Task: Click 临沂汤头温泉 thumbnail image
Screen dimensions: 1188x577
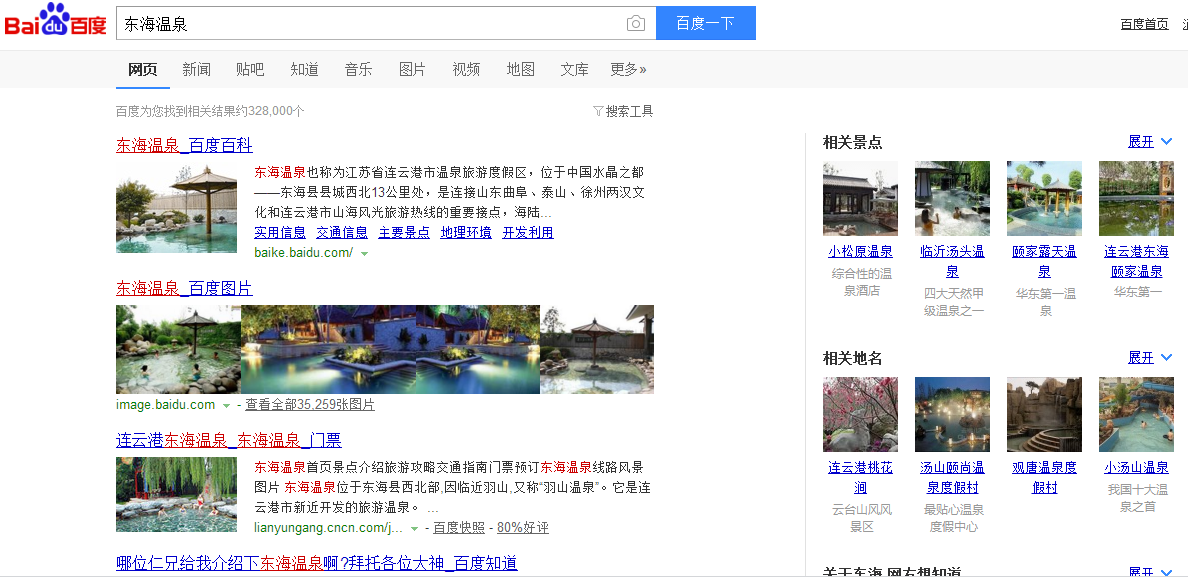Action: [x=952, y=198]
